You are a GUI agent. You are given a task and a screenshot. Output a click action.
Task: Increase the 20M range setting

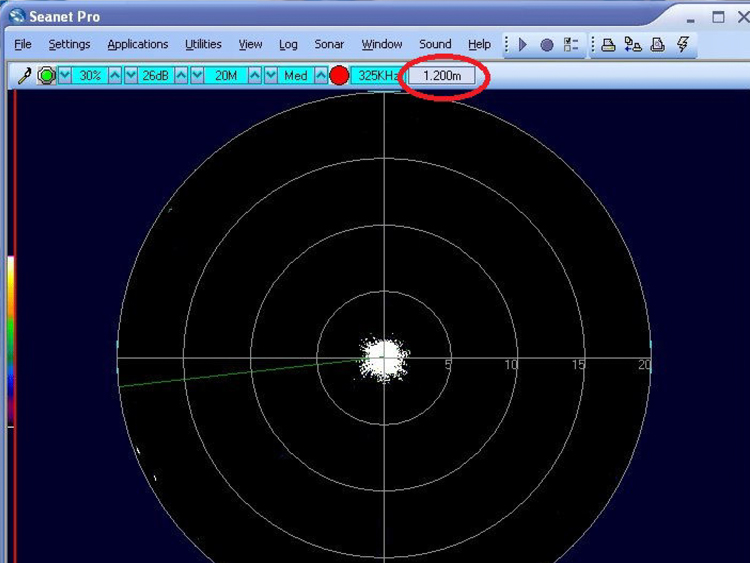click(255, 76)
